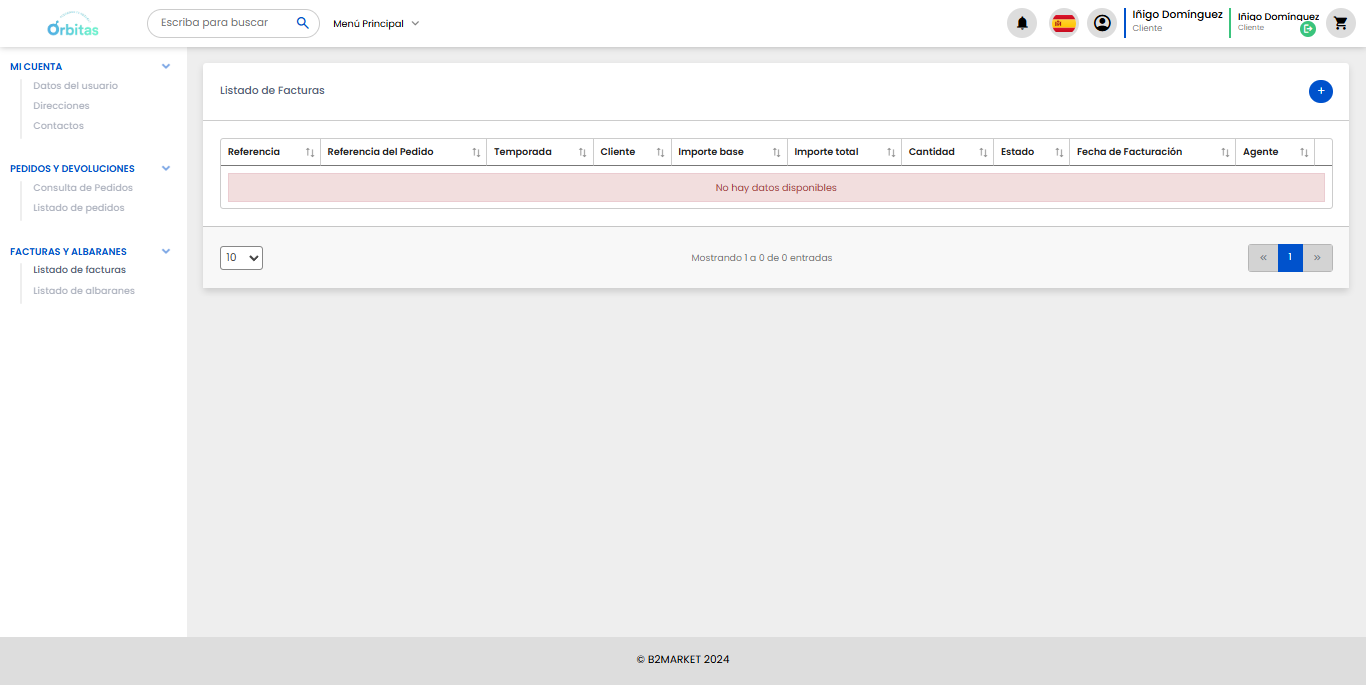1366x685 pixels.
Task: Click the notifications bell icon
Action: pos(1021,23)
